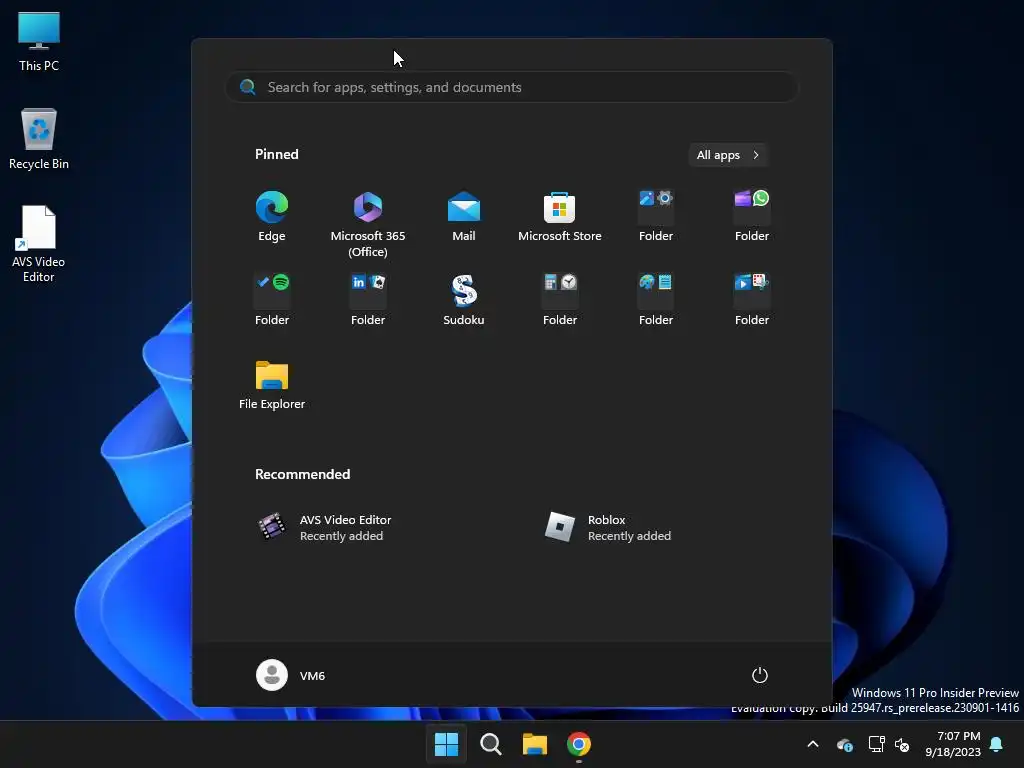This screenshot has width=1024, height=768.
Task: Open network status tray icon
Action: point(876,744)
